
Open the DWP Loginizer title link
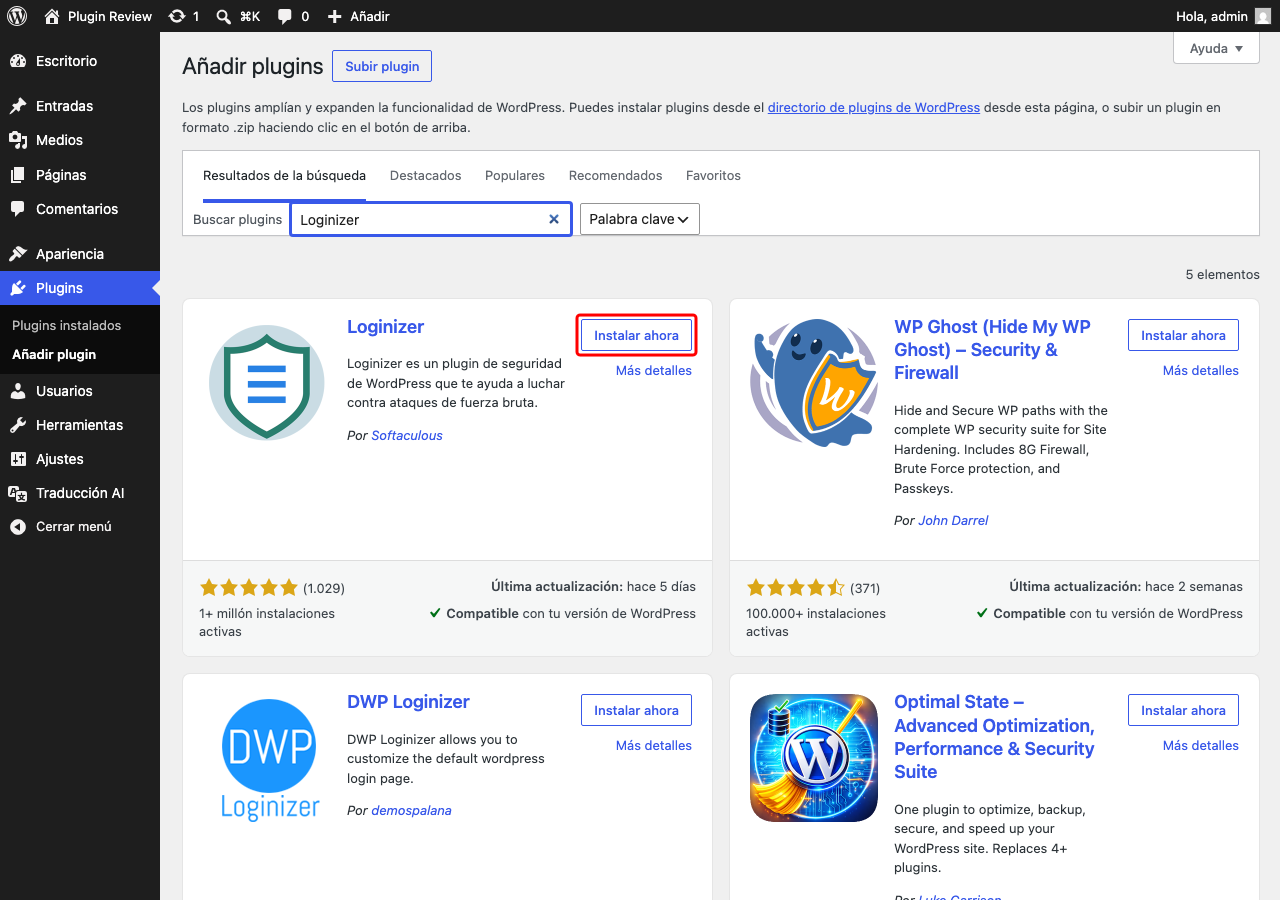click(x=408, y=702)
